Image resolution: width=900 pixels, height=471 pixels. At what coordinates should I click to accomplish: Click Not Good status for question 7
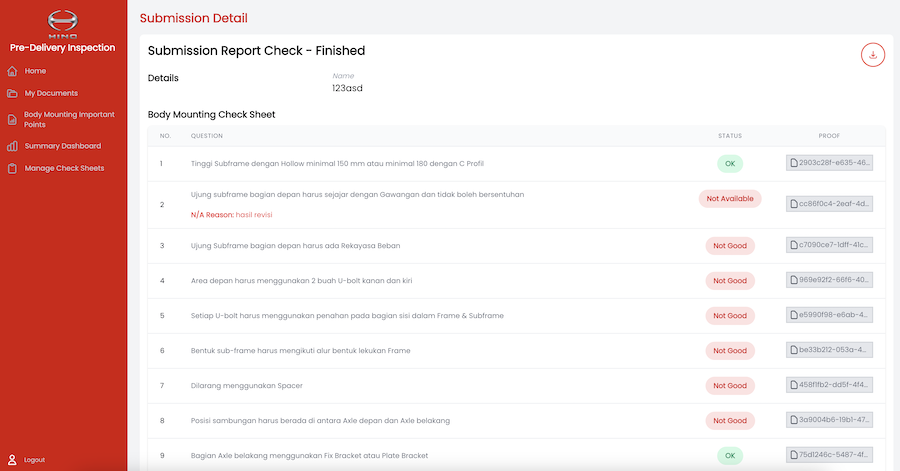[729, 385]
